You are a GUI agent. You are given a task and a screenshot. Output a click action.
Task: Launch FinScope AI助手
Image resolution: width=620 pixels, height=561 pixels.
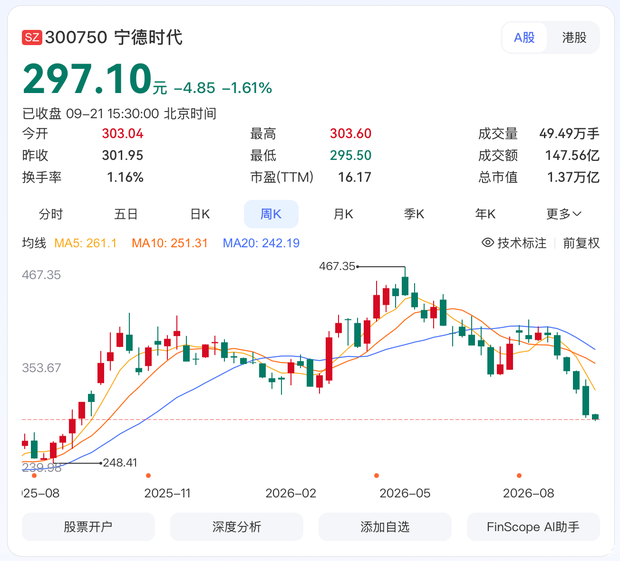pyautogui.click(x=533, y=527)
